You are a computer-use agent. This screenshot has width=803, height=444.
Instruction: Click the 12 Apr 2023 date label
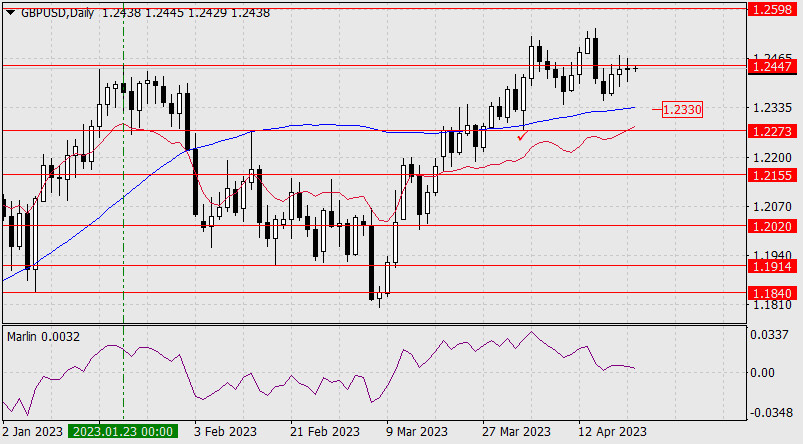(x=612, y=432)
